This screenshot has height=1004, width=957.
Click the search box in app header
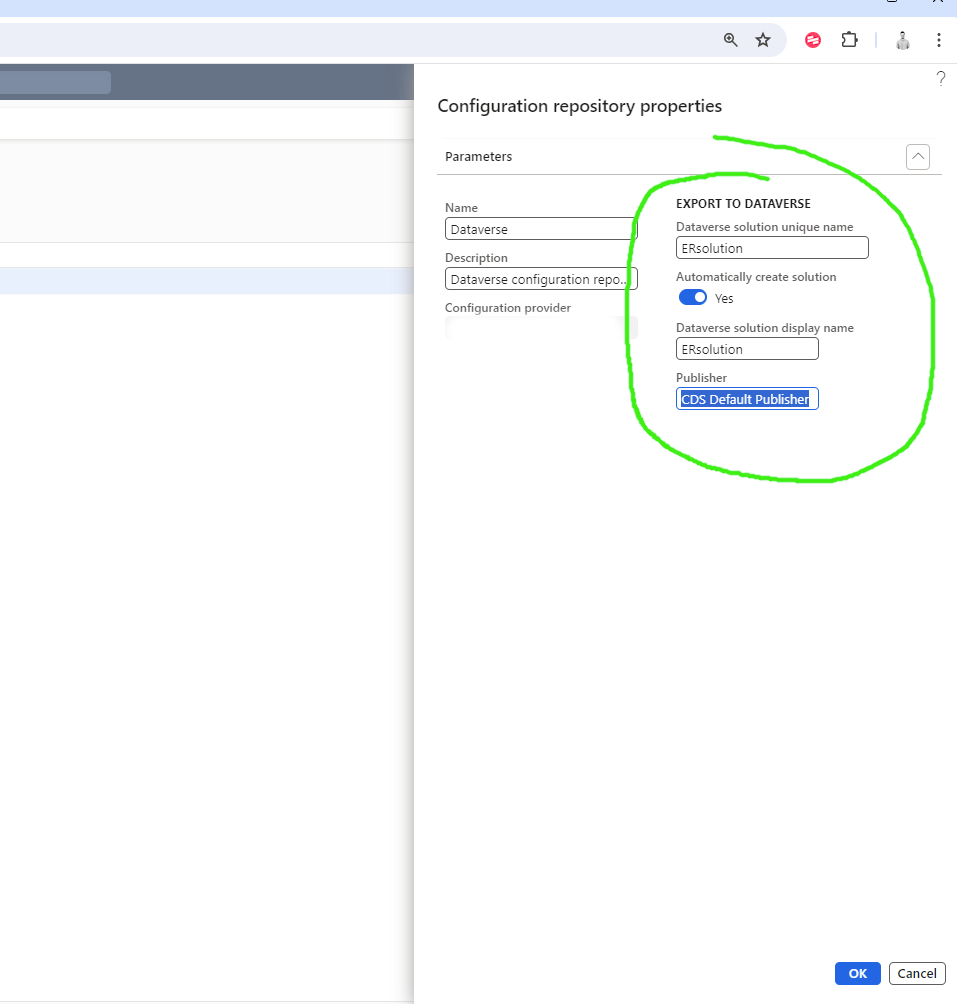coord(55,82)
